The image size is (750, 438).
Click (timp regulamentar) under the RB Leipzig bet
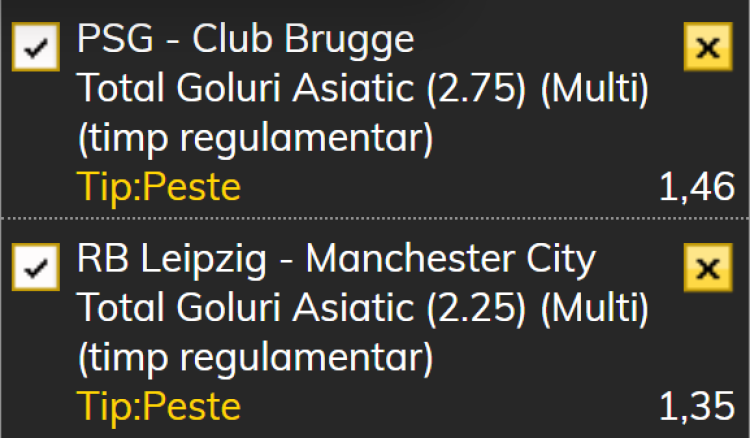click(255, 357)
